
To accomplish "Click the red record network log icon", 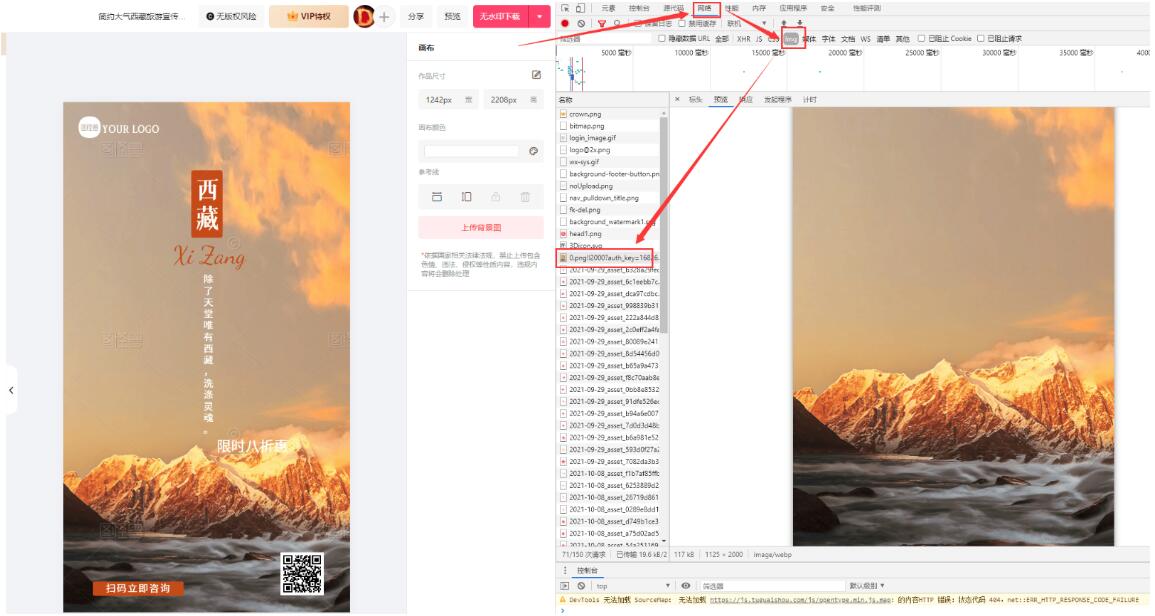I will 565,23.
